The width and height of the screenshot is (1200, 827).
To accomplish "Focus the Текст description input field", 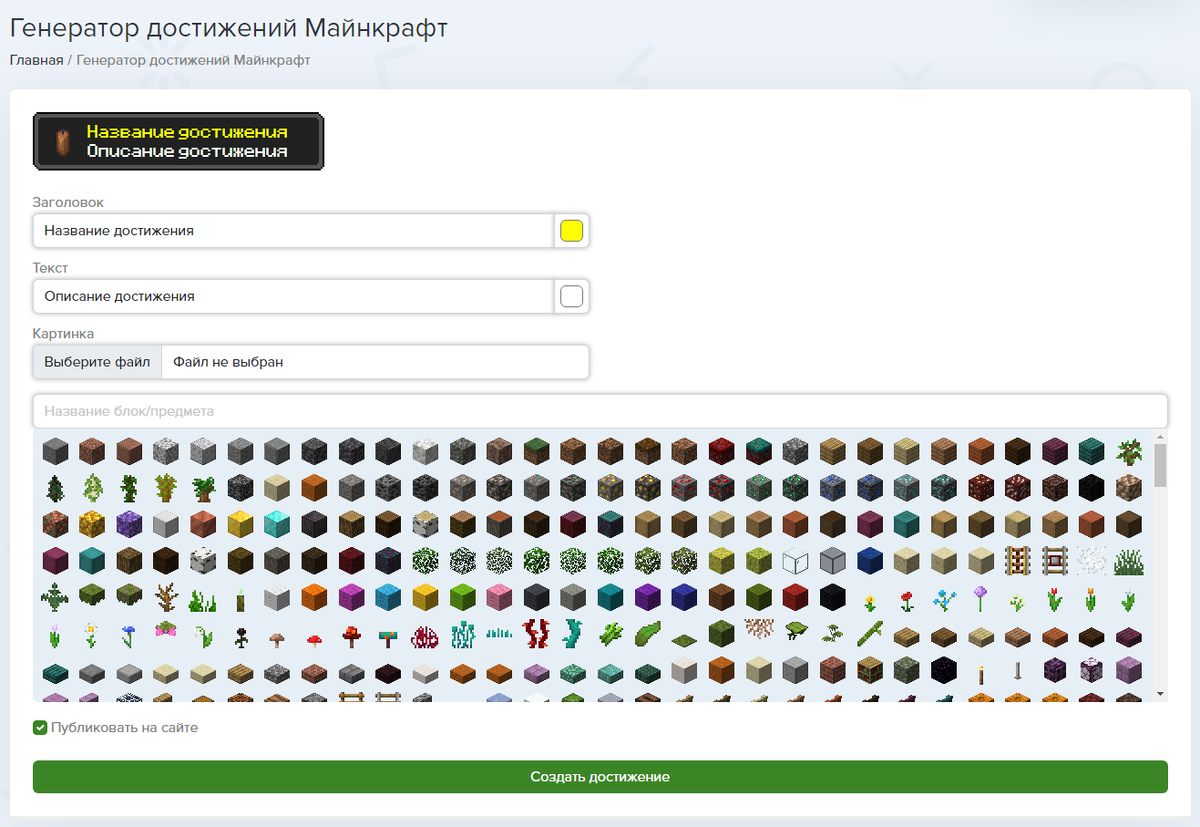I will 293,297.
